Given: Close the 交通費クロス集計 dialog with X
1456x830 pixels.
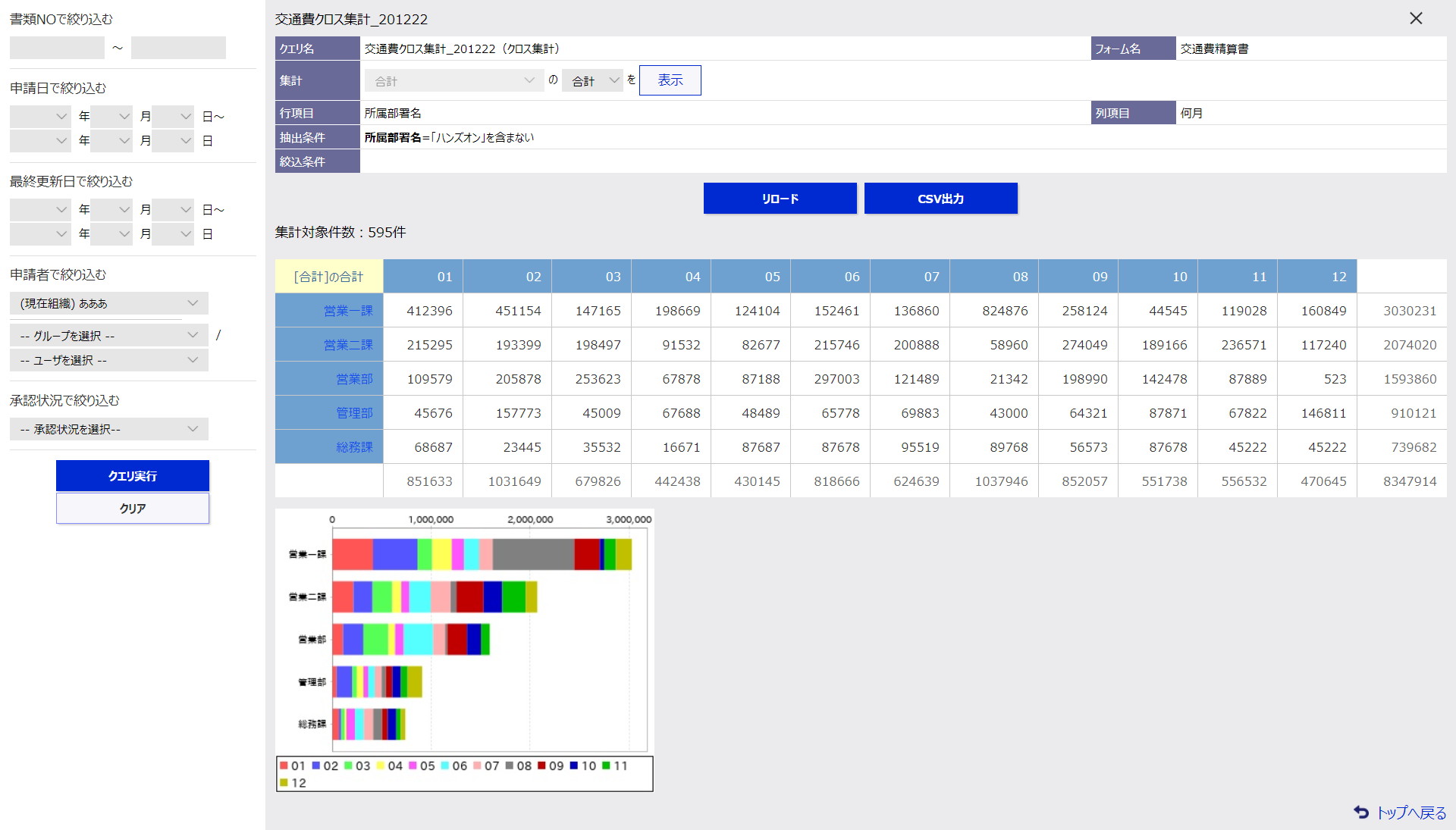Looking at the screenshot, I should coord(1415,18).
